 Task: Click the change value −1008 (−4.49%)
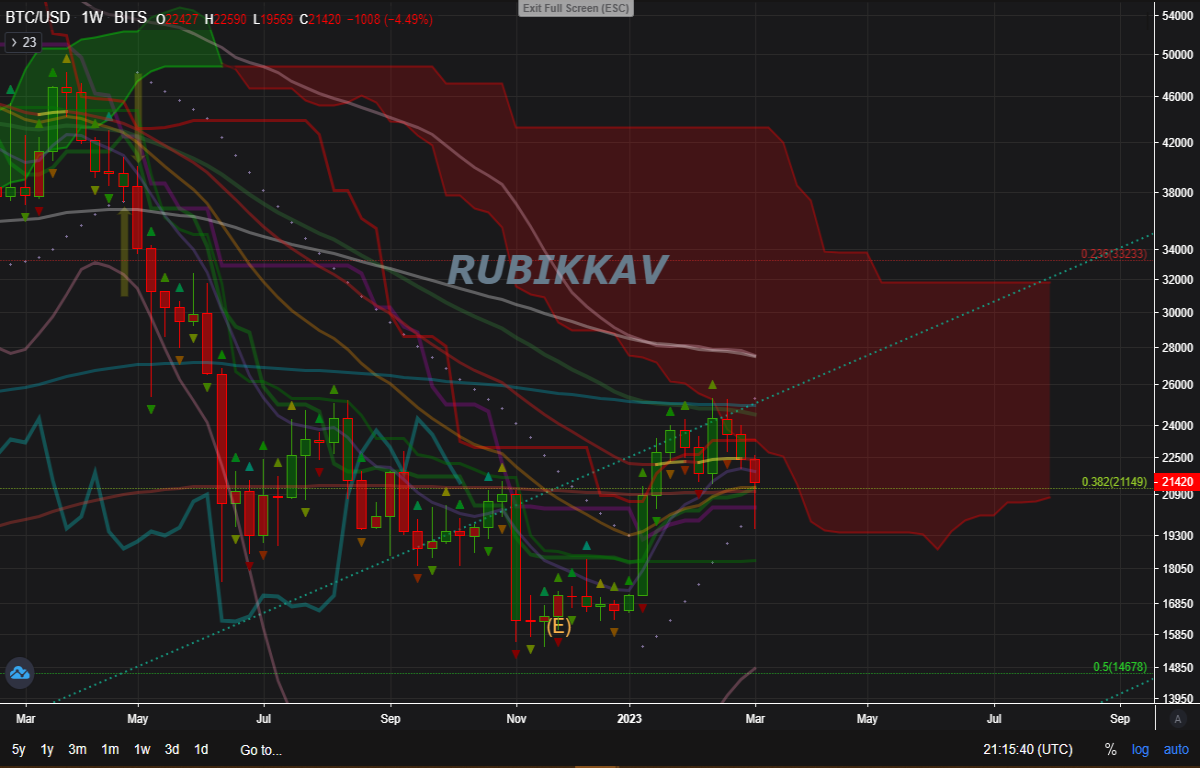click(x=388, y=19)
